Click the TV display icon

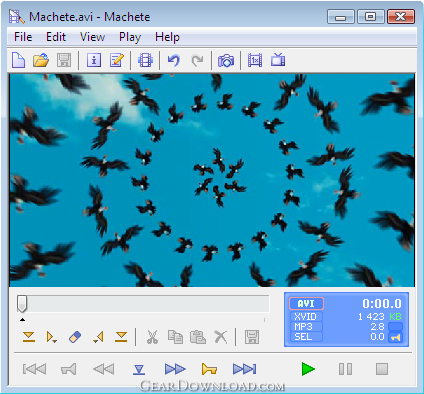pyautogui.click(x=278, y=60)
